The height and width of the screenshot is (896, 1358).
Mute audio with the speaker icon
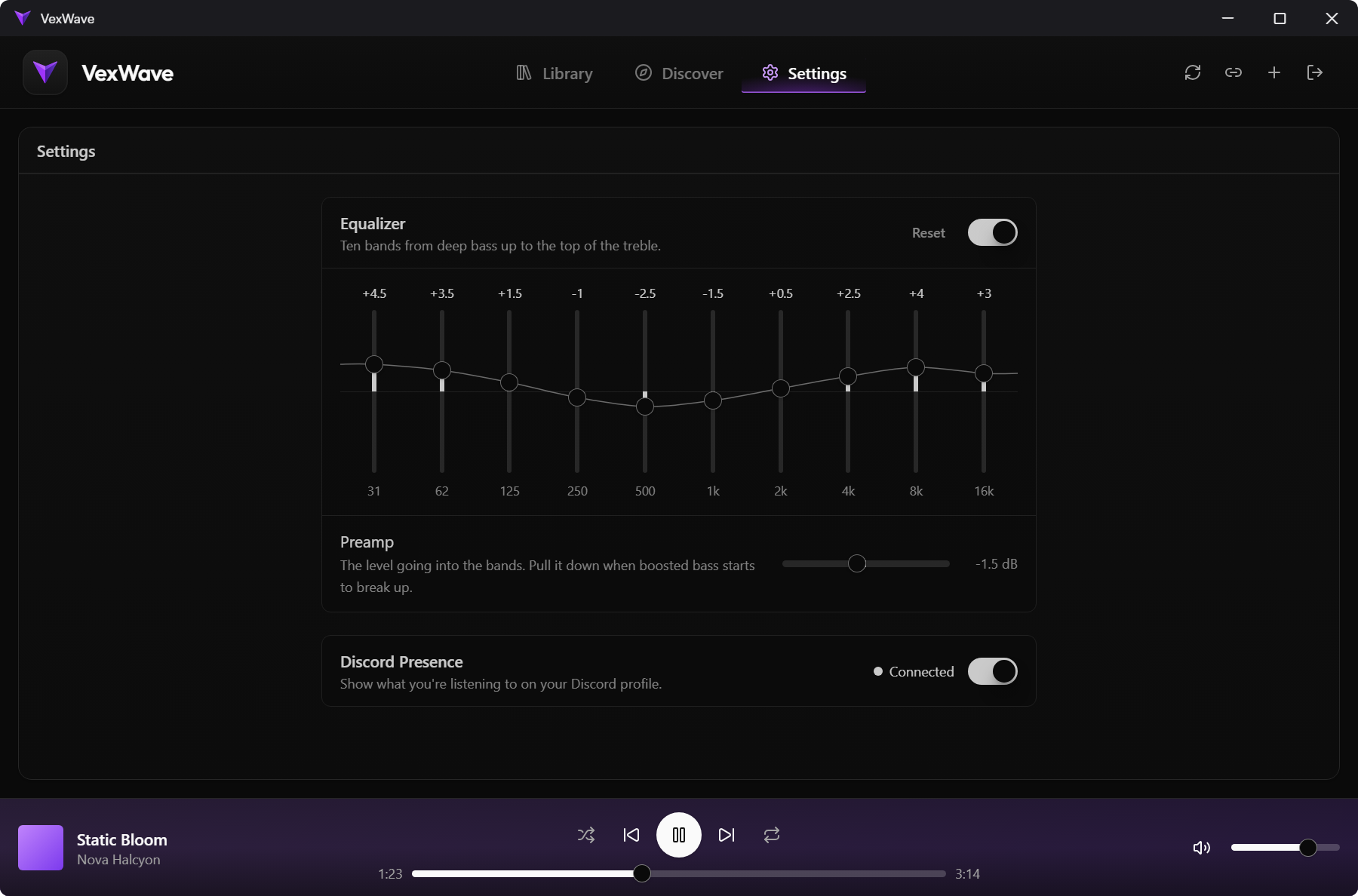click(x=1202, y=848)
